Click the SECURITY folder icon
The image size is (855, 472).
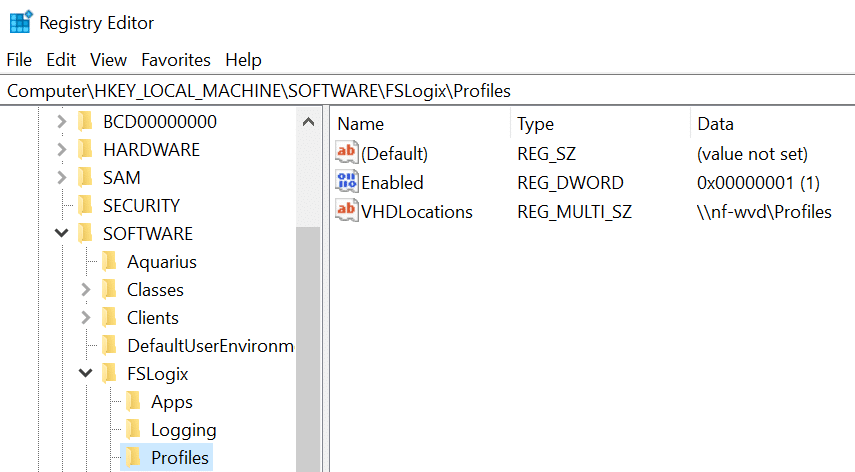coord(85,205)
